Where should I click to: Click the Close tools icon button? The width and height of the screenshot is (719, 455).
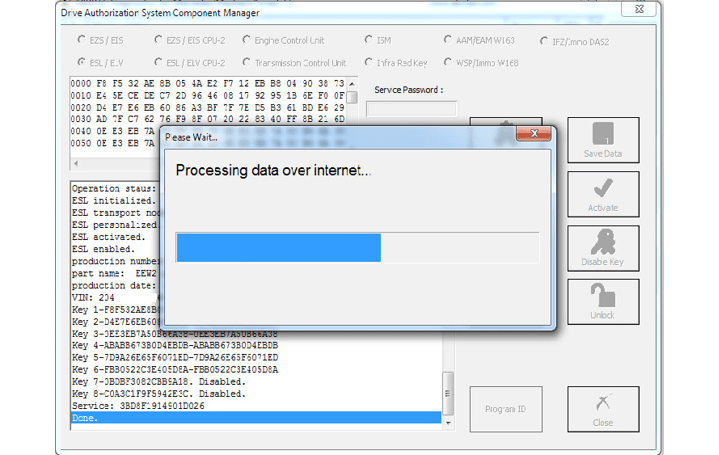[x=602, y=408]
